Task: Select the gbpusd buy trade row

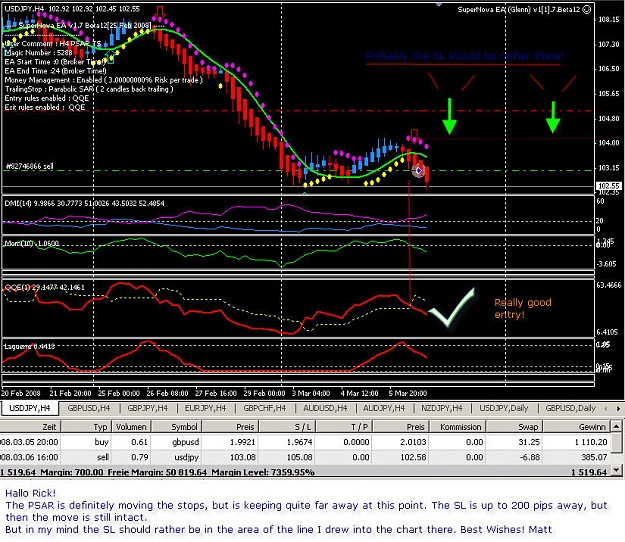Action: pos(305,442)
